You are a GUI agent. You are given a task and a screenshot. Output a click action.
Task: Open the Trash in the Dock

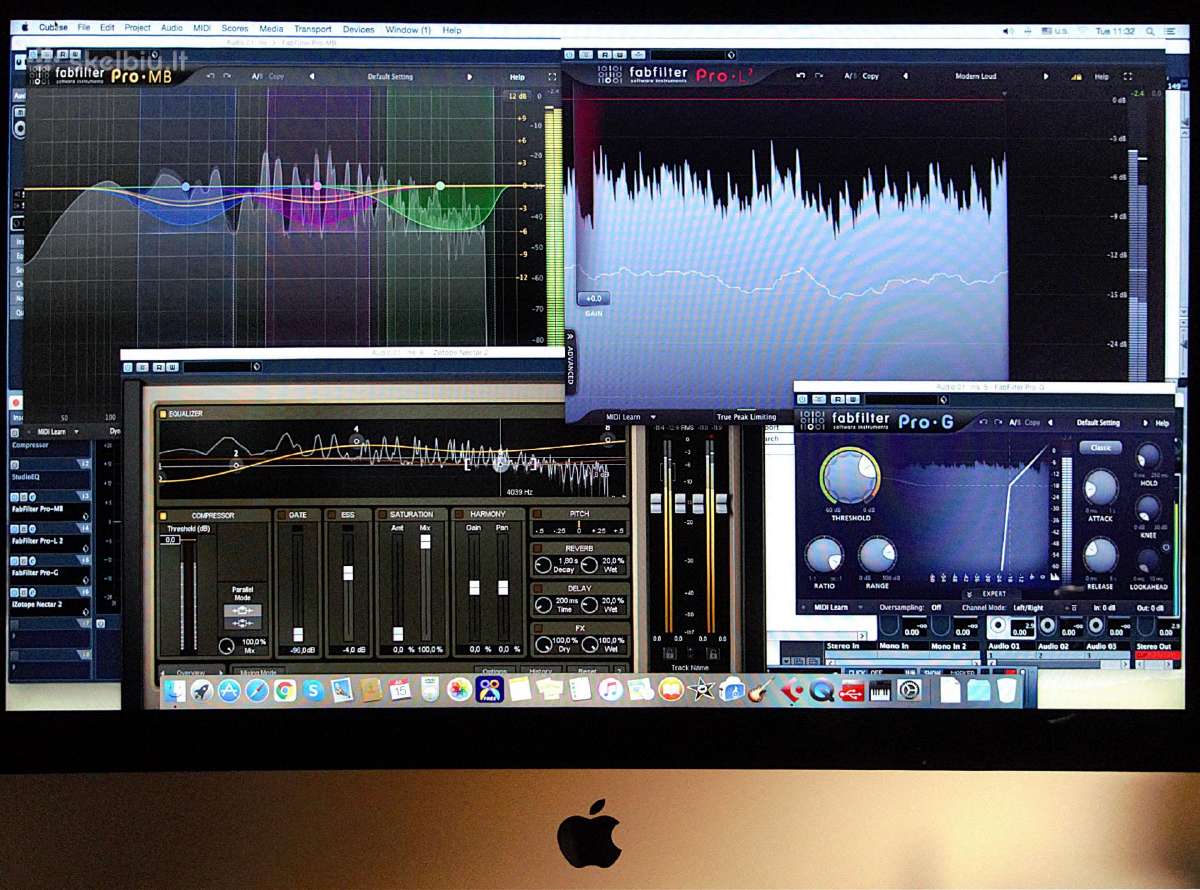1006,690
